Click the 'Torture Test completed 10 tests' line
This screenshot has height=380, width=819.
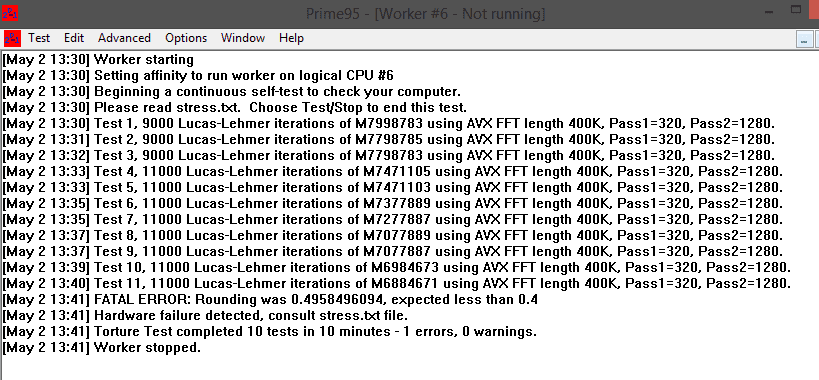pyautogui.click(x=270, y=331)
